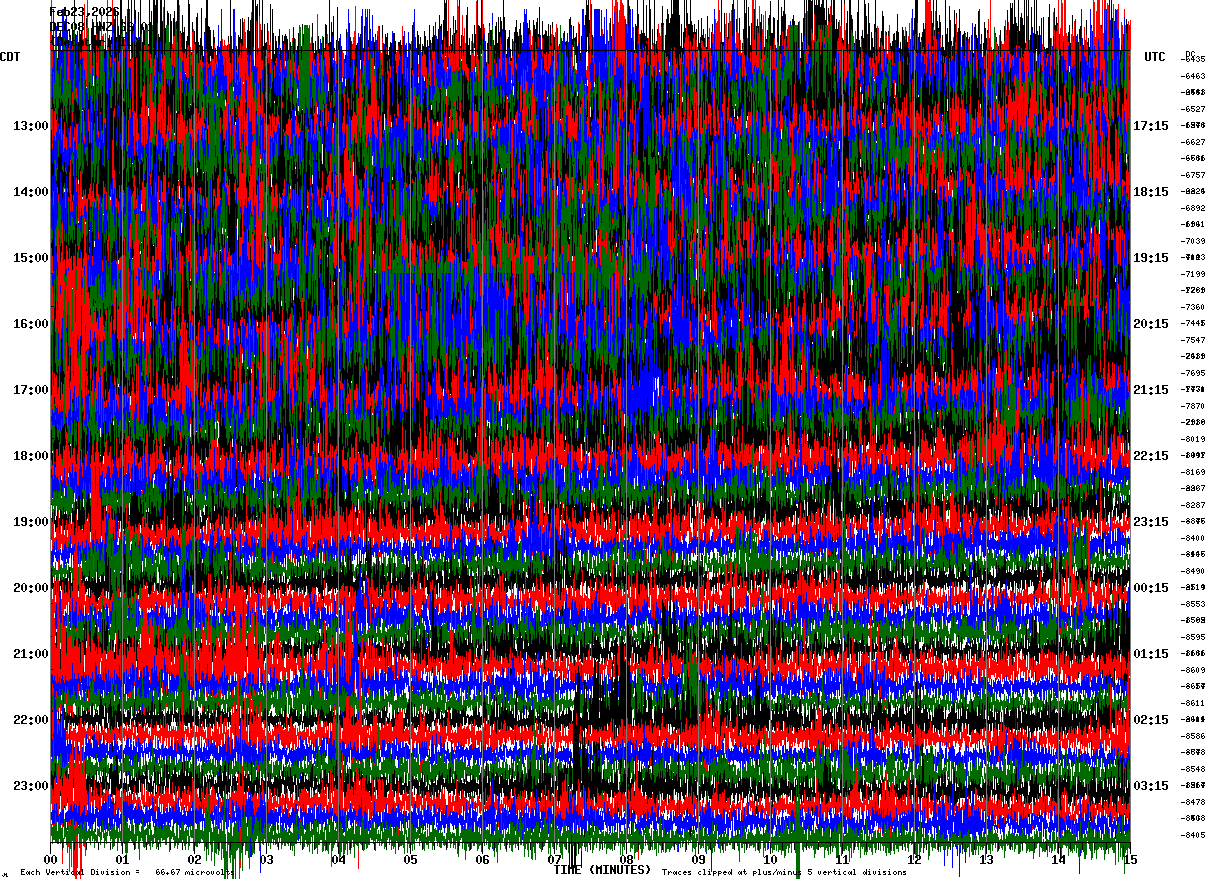The image size is (1210, 886).
Task: Click DC offset value -7039
Action: 1194,241
